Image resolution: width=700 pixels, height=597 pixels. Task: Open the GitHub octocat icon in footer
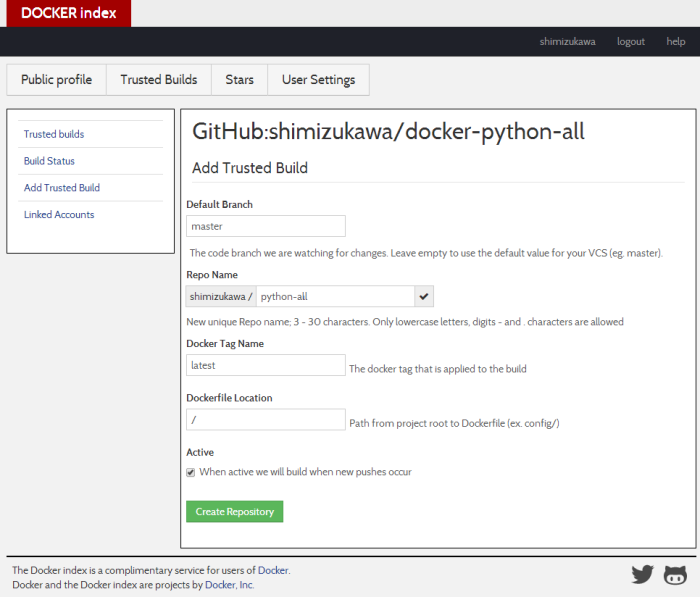675,575
